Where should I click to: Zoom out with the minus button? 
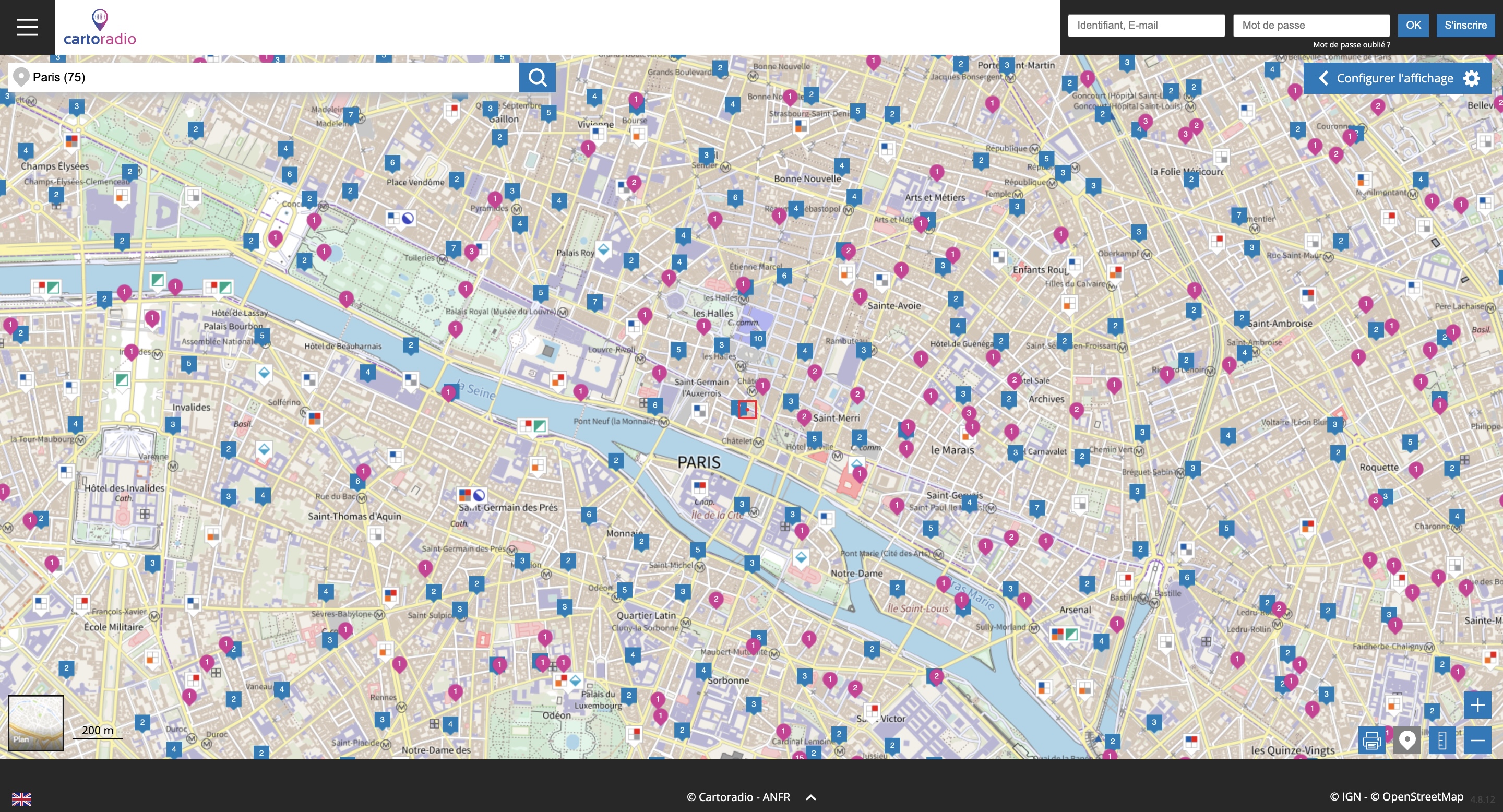click(x=1477, y=741)
